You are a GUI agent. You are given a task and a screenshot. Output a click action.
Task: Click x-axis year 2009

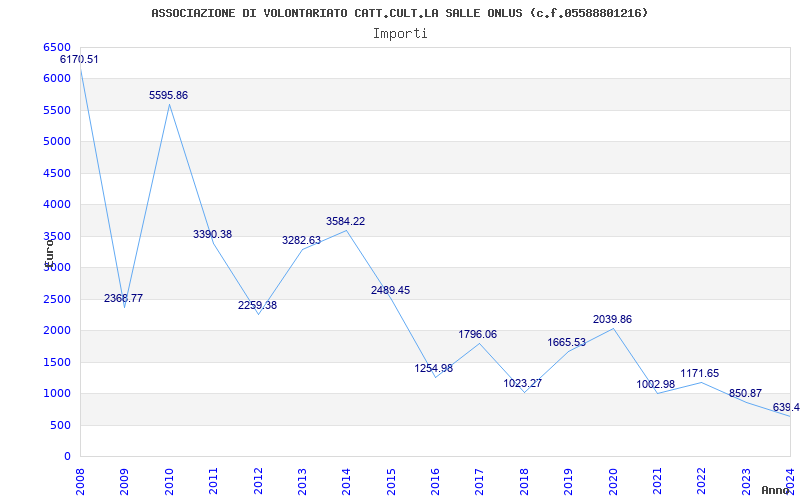124,481
